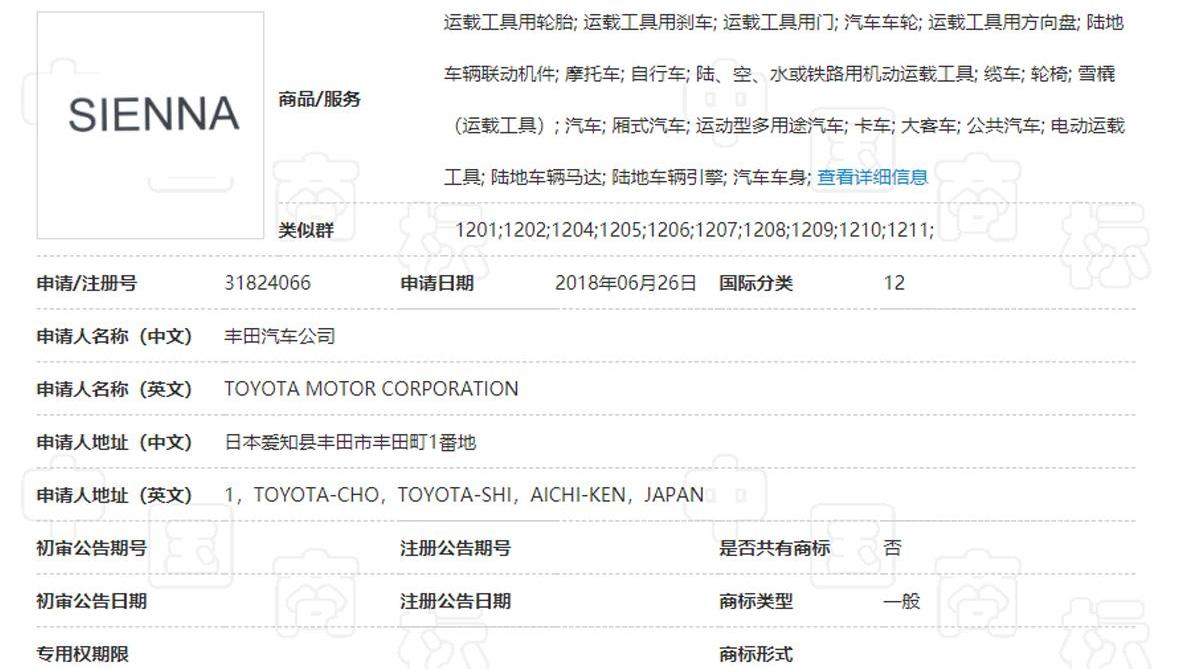Click the 否 shared trademark value

tap(892, 548)
